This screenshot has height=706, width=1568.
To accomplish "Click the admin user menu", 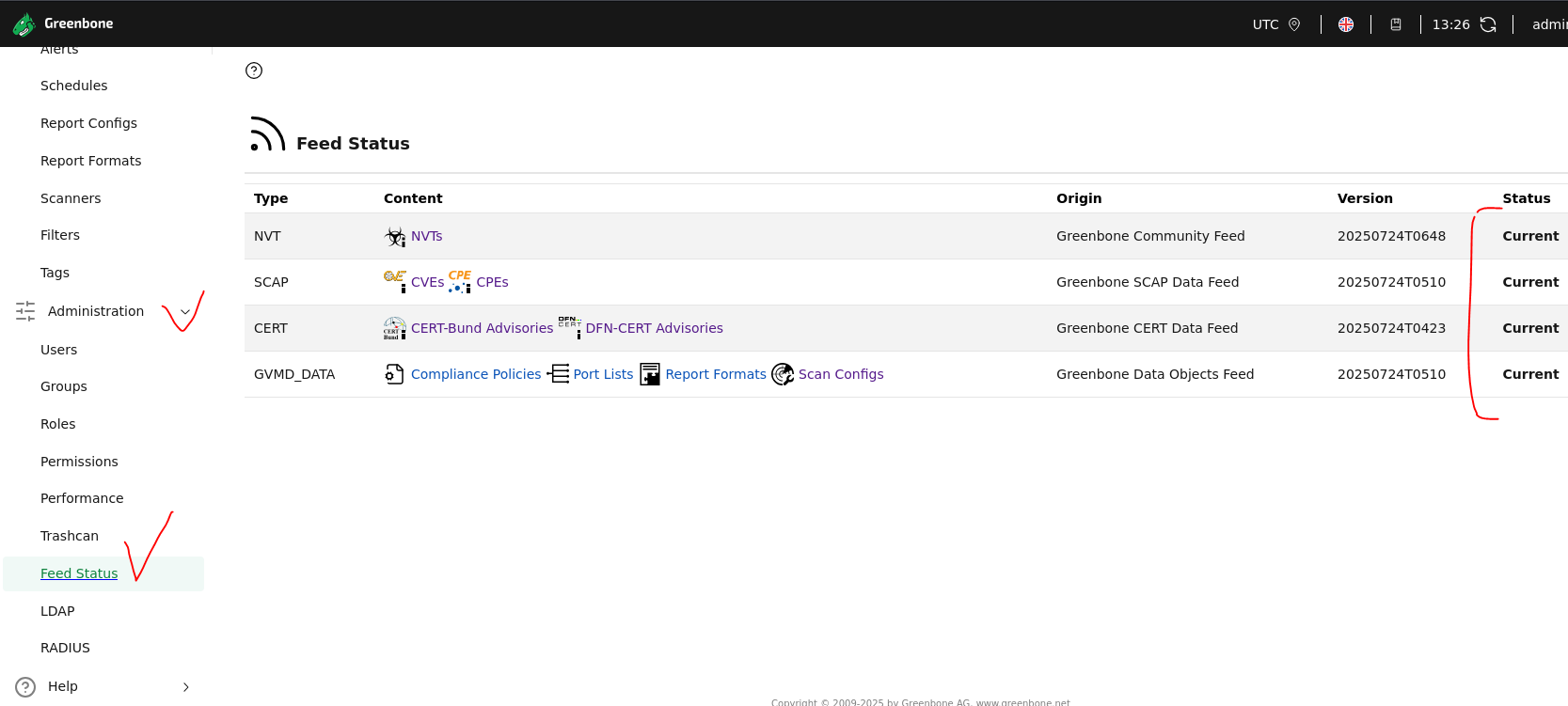I will click(x=1549, y=24).
